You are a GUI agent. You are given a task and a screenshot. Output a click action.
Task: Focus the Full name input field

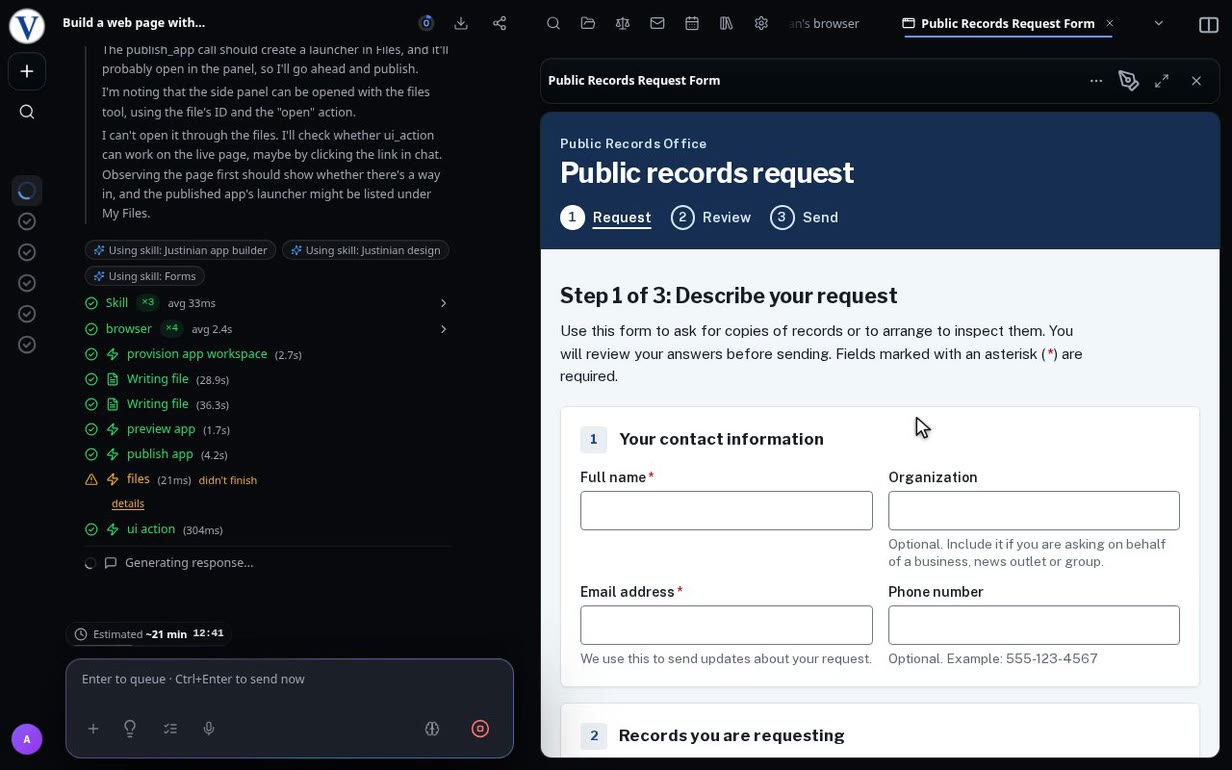pos(726,511)
